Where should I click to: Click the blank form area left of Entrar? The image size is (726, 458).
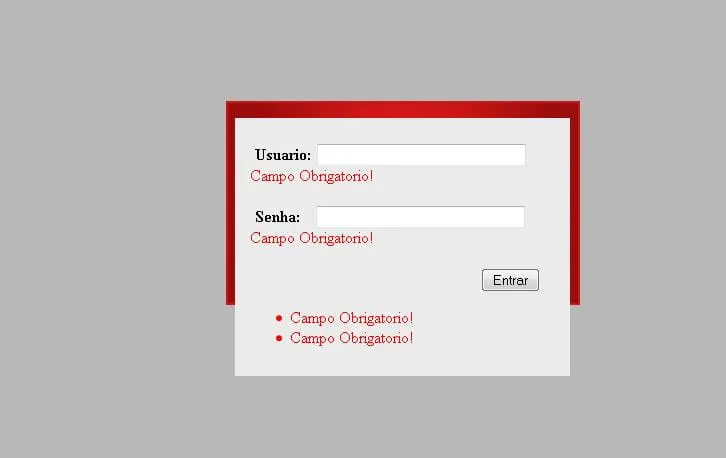[x=359, y=280]
